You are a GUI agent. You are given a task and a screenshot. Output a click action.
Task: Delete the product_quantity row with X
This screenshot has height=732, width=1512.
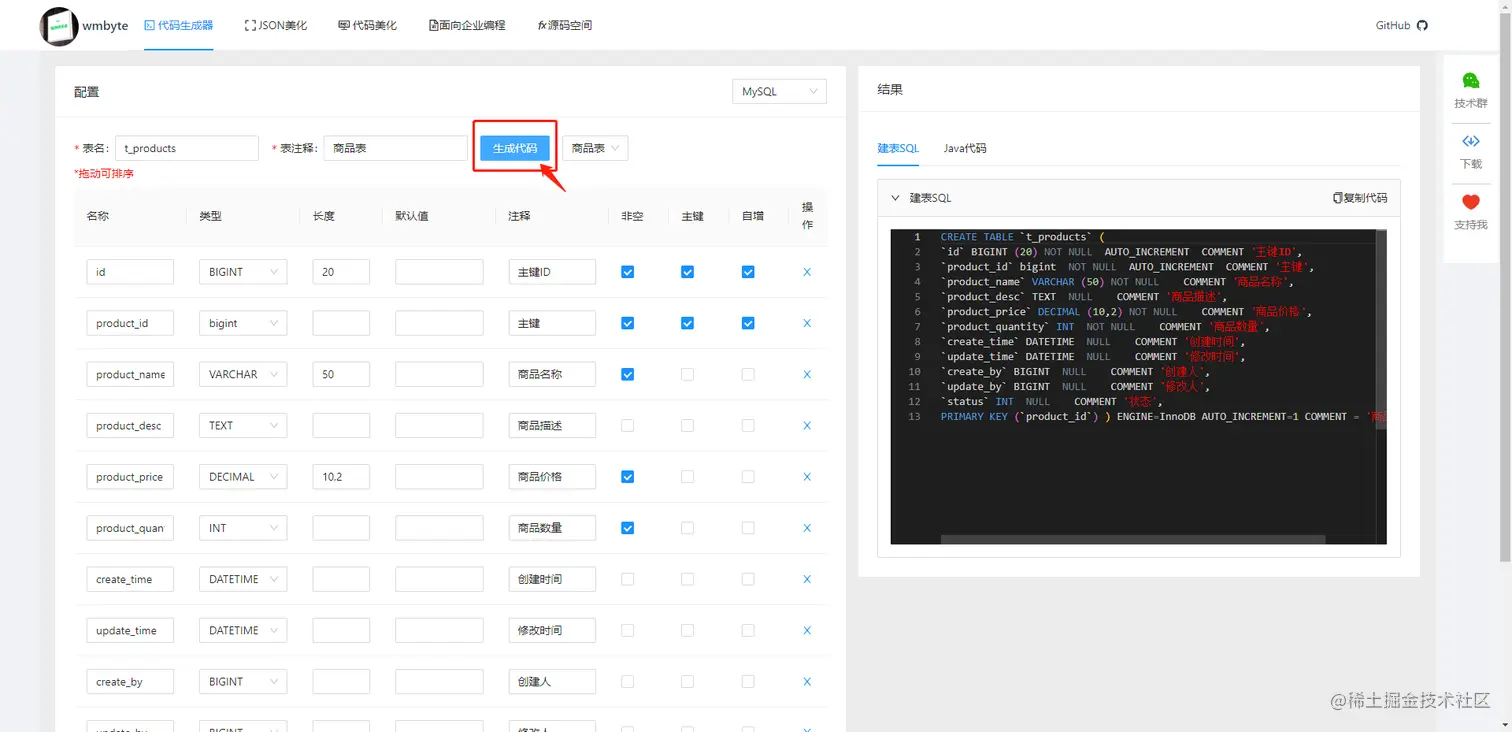click(x=807, y=528)
